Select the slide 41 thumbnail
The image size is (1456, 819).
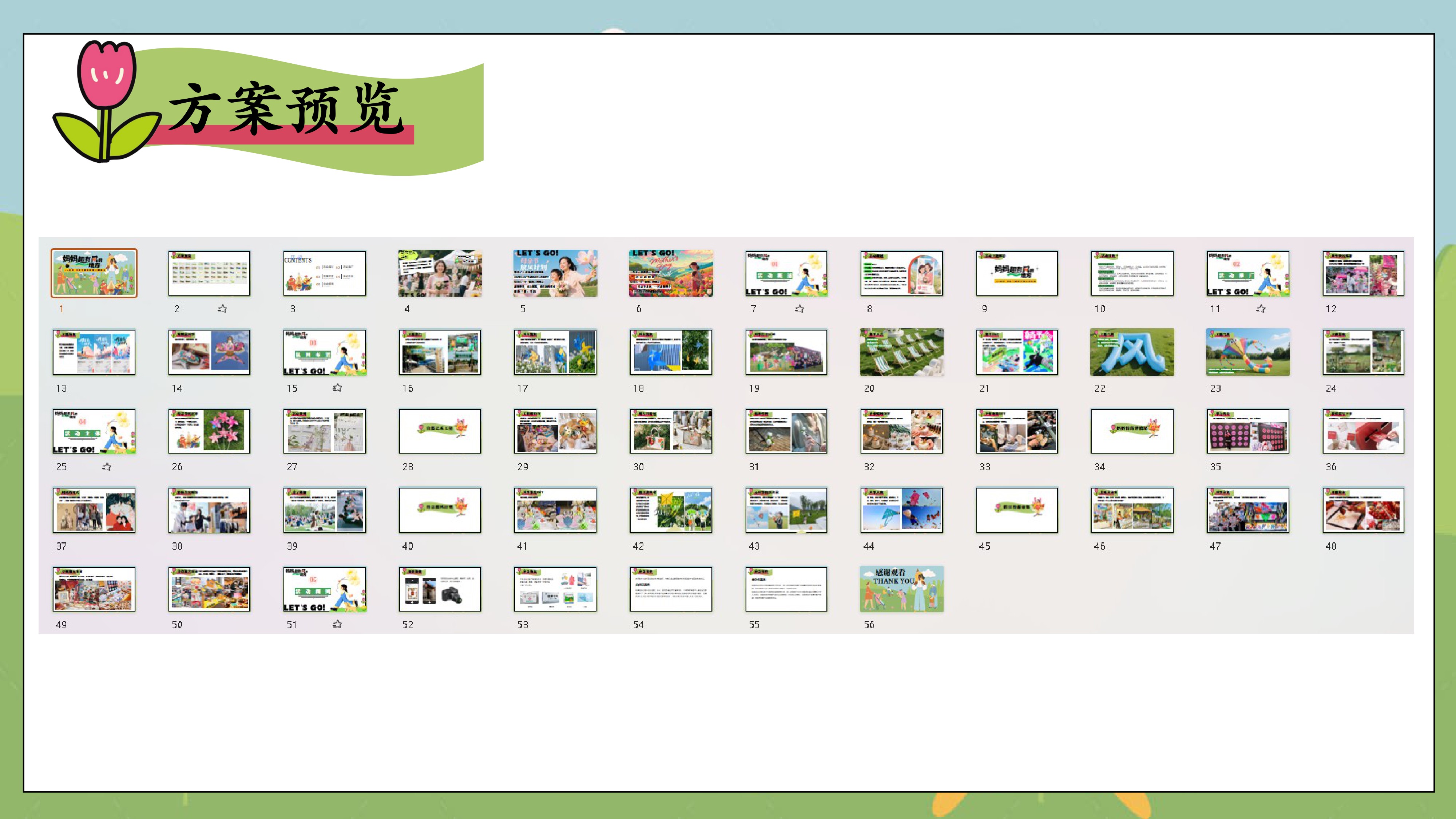click(555, 510)
